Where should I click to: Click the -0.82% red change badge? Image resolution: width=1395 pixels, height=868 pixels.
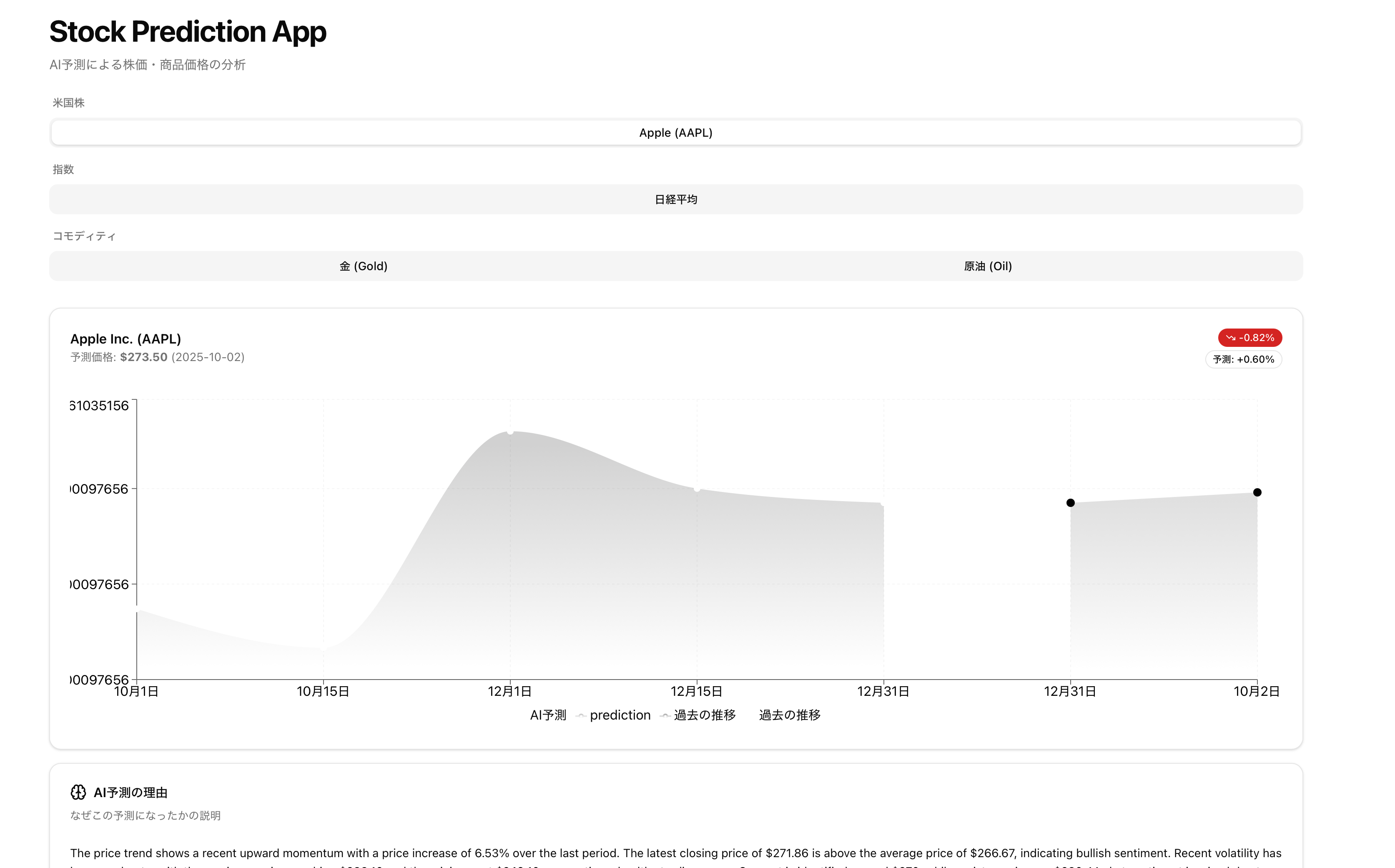(x=1250, y=338)
